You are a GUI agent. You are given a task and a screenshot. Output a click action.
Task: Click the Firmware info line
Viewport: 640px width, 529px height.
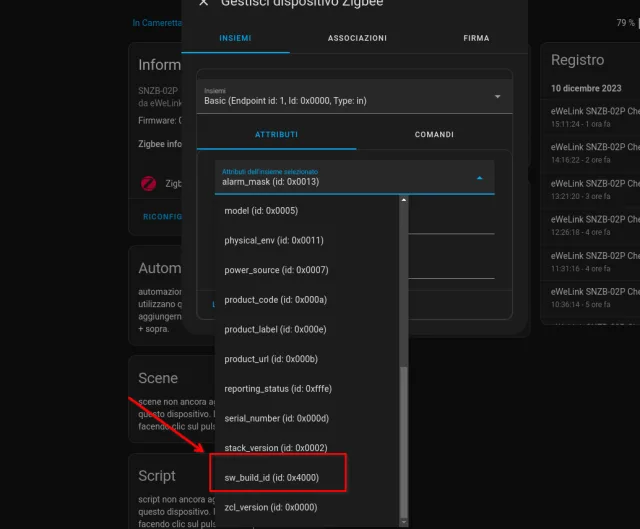[160, 120]
